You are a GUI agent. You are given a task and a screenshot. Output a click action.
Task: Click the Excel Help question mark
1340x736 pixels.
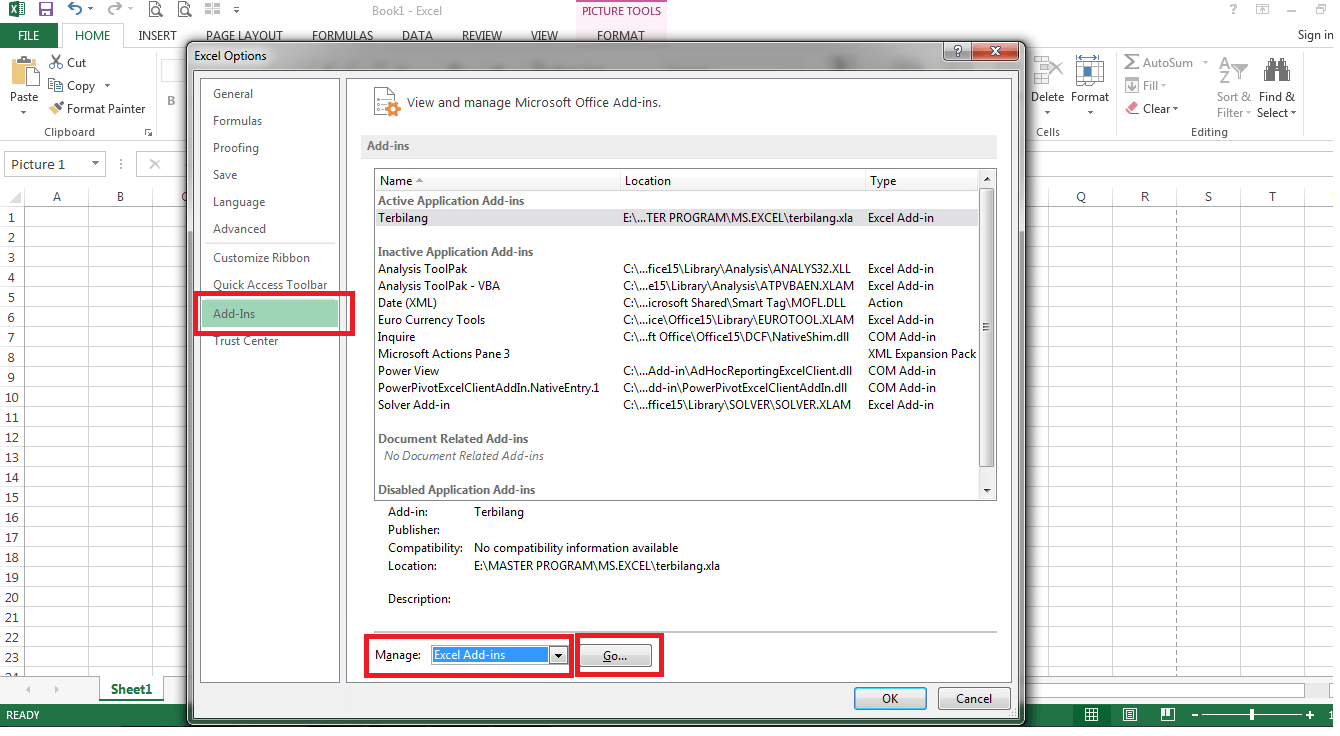point(1233,9)
